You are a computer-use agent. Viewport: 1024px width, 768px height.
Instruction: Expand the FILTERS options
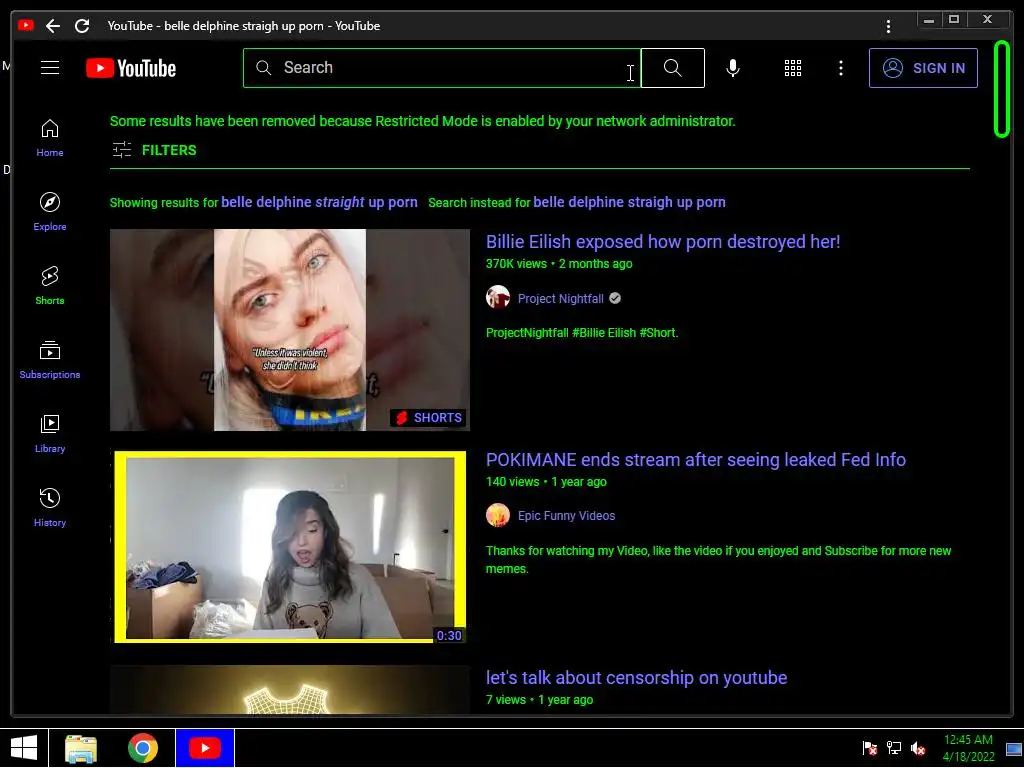click(x=154, y=150)
